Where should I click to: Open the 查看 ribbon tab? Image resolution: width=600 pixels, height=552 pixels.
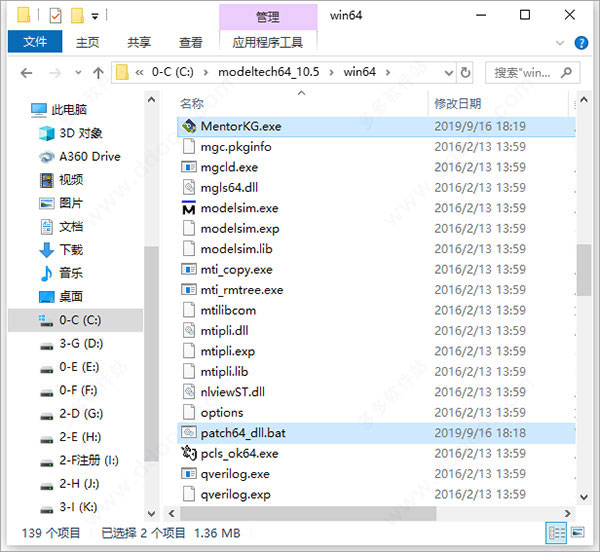click(191, 42)
